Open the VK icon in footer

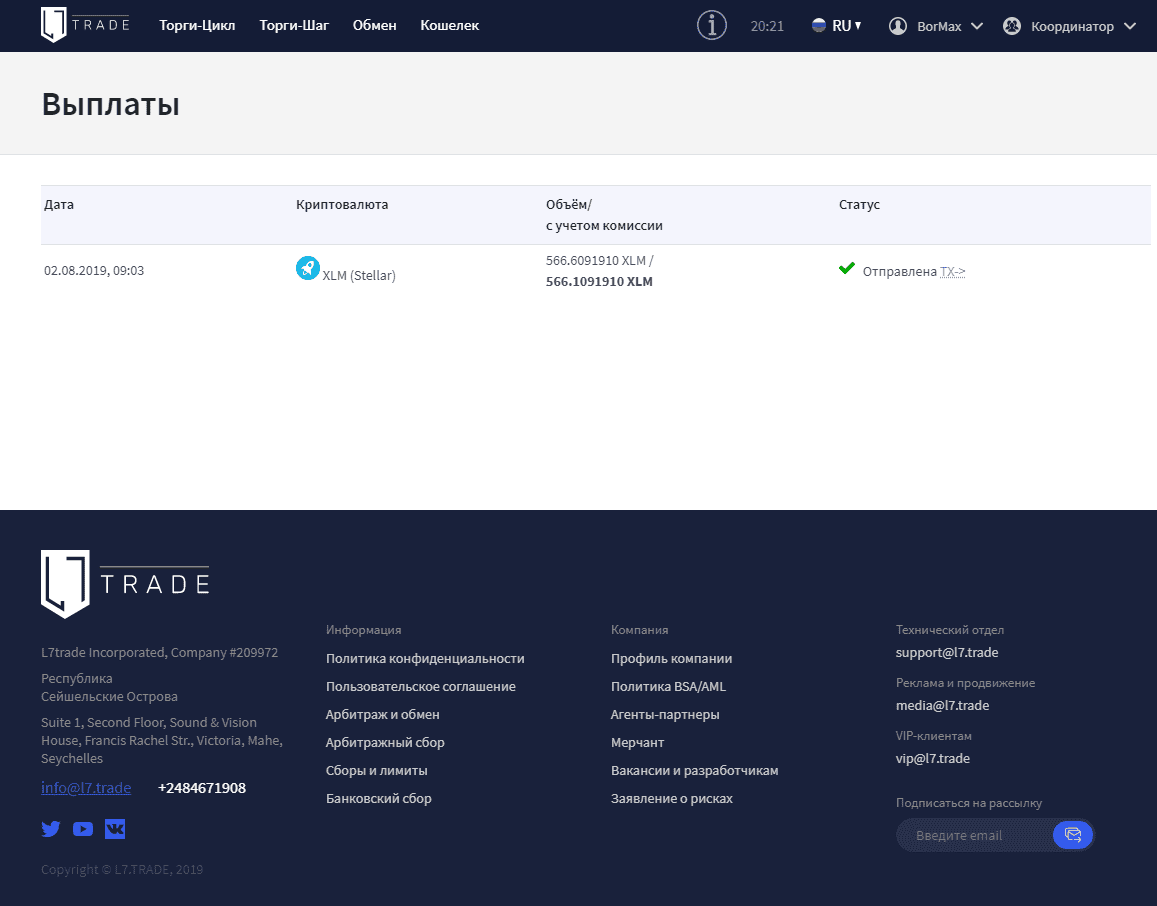pos(115,829)
